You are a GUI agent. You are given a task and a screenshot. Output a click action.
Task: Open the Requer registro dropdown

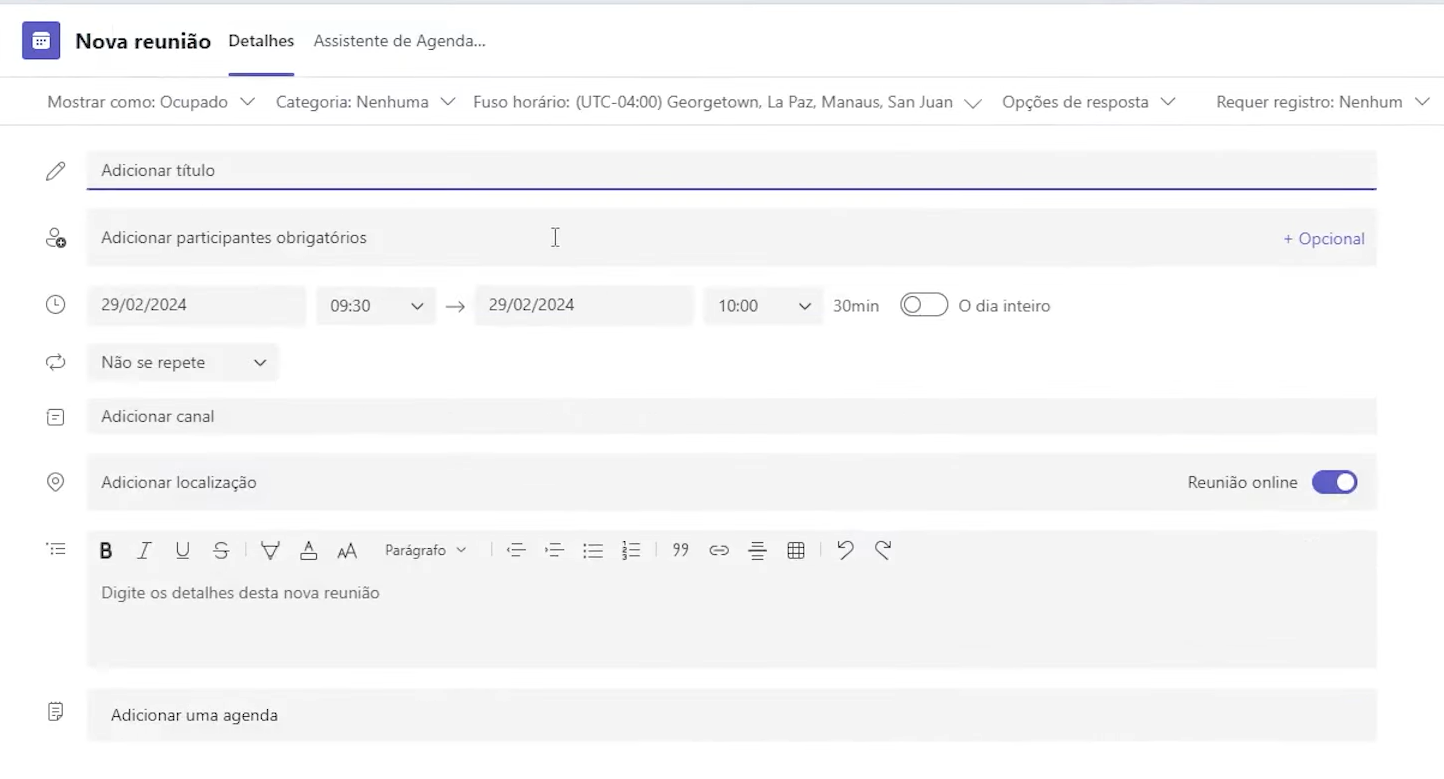[1323, 102]
